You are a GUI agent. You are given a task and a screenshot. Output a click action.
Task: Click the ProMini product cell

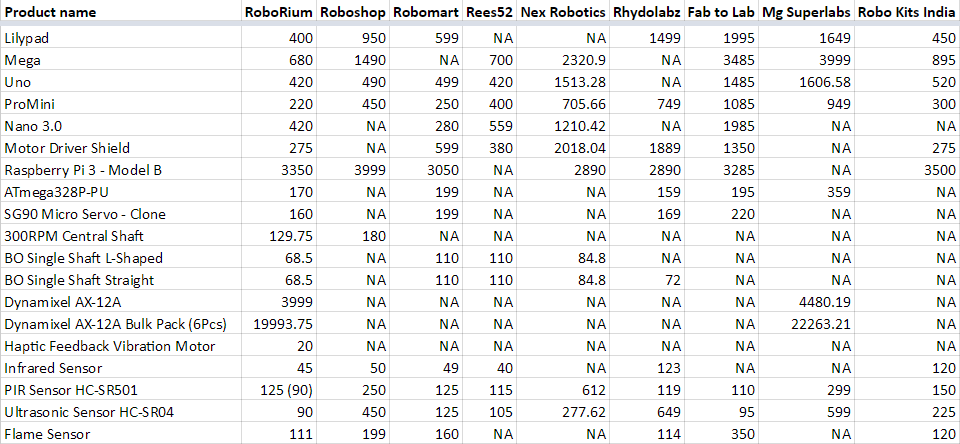click(x=120, y=104)
